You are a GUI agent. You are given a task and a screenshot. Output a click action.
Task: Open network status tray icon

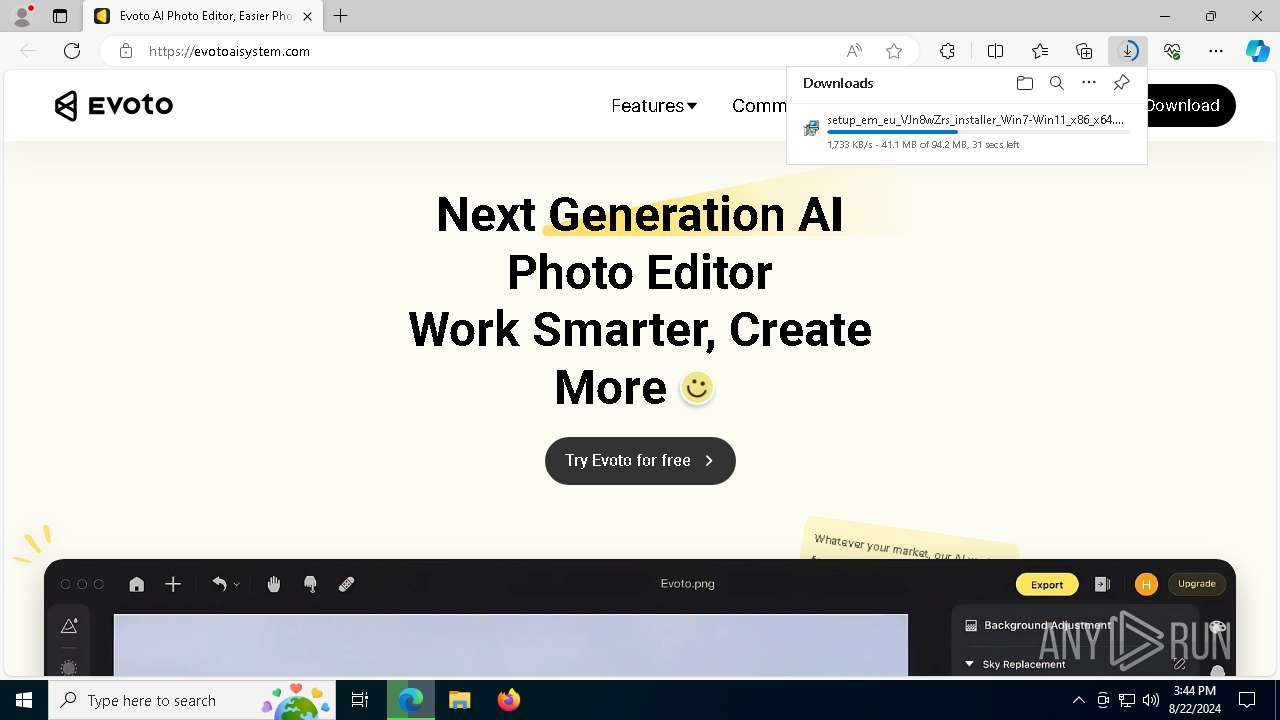1127,700
